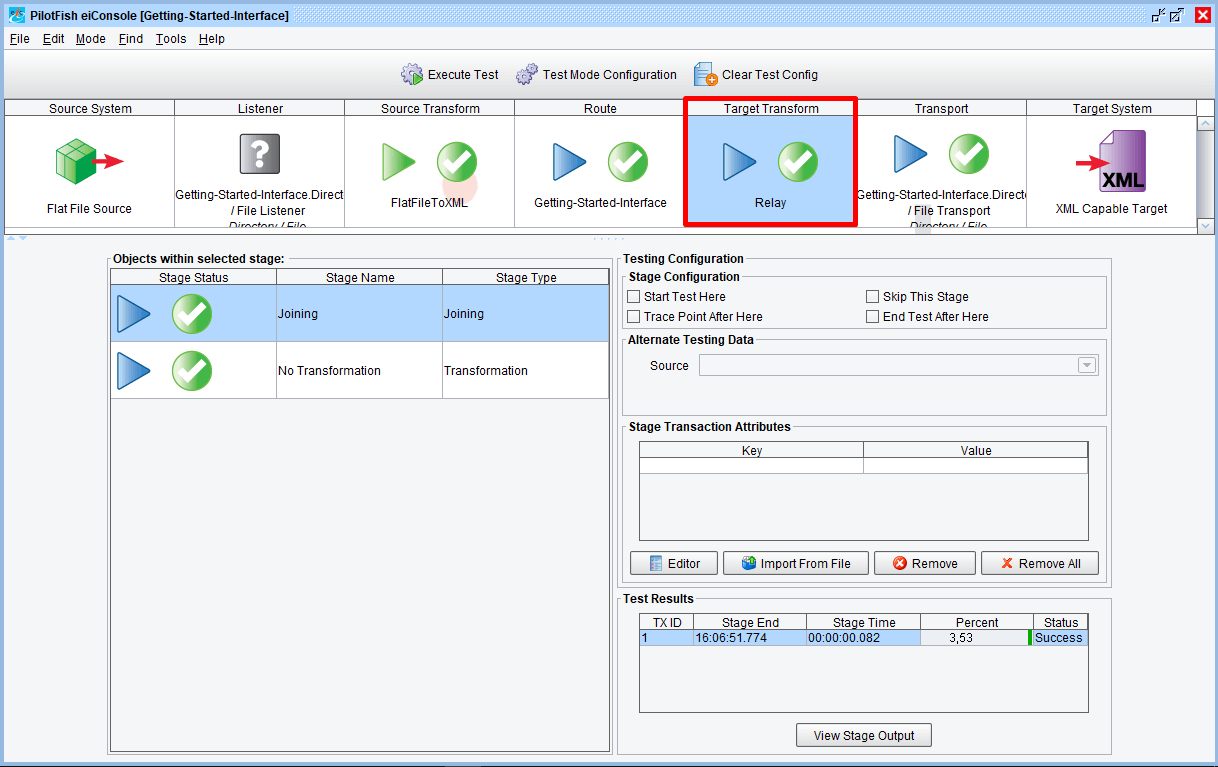Screen dimensions: 1218x767
Task: Click Stage Name column header
Action: point(360,277)
